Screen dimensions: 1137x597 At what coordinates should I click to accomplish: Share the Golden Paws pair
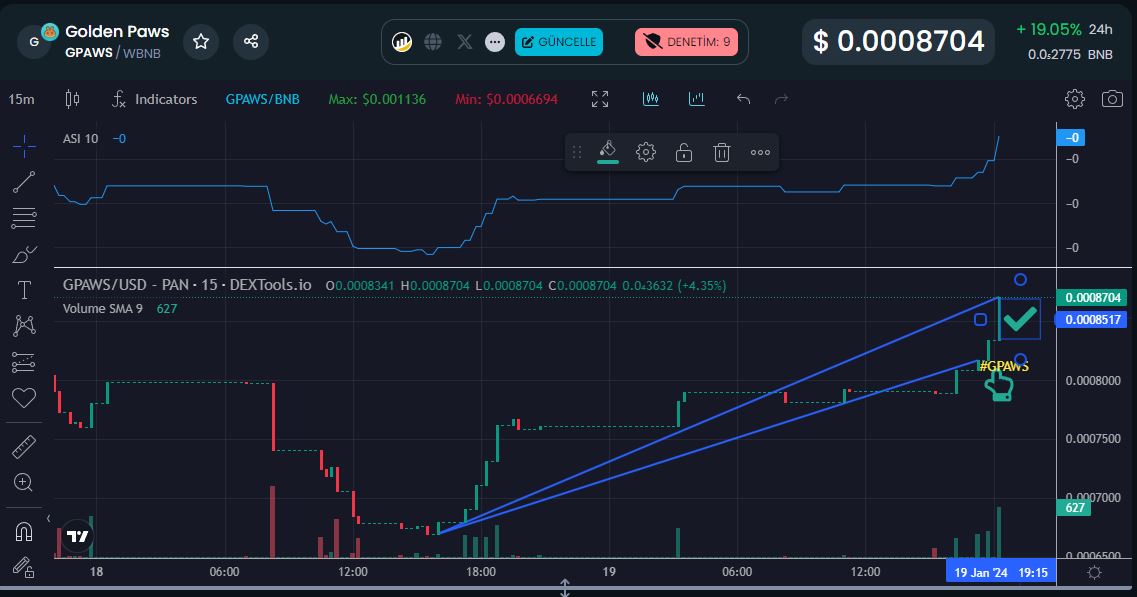(x=251, y=41)
